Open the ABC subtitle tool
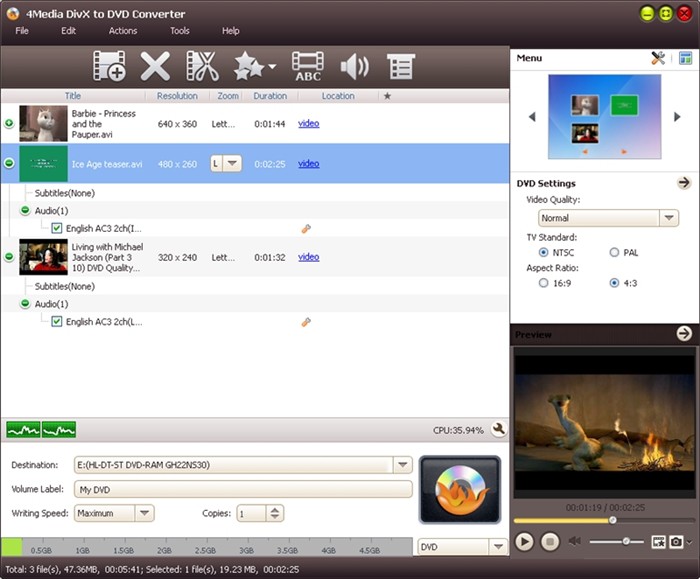The height and width of the screenshot is (579, 700). click(x=308, y=67)
